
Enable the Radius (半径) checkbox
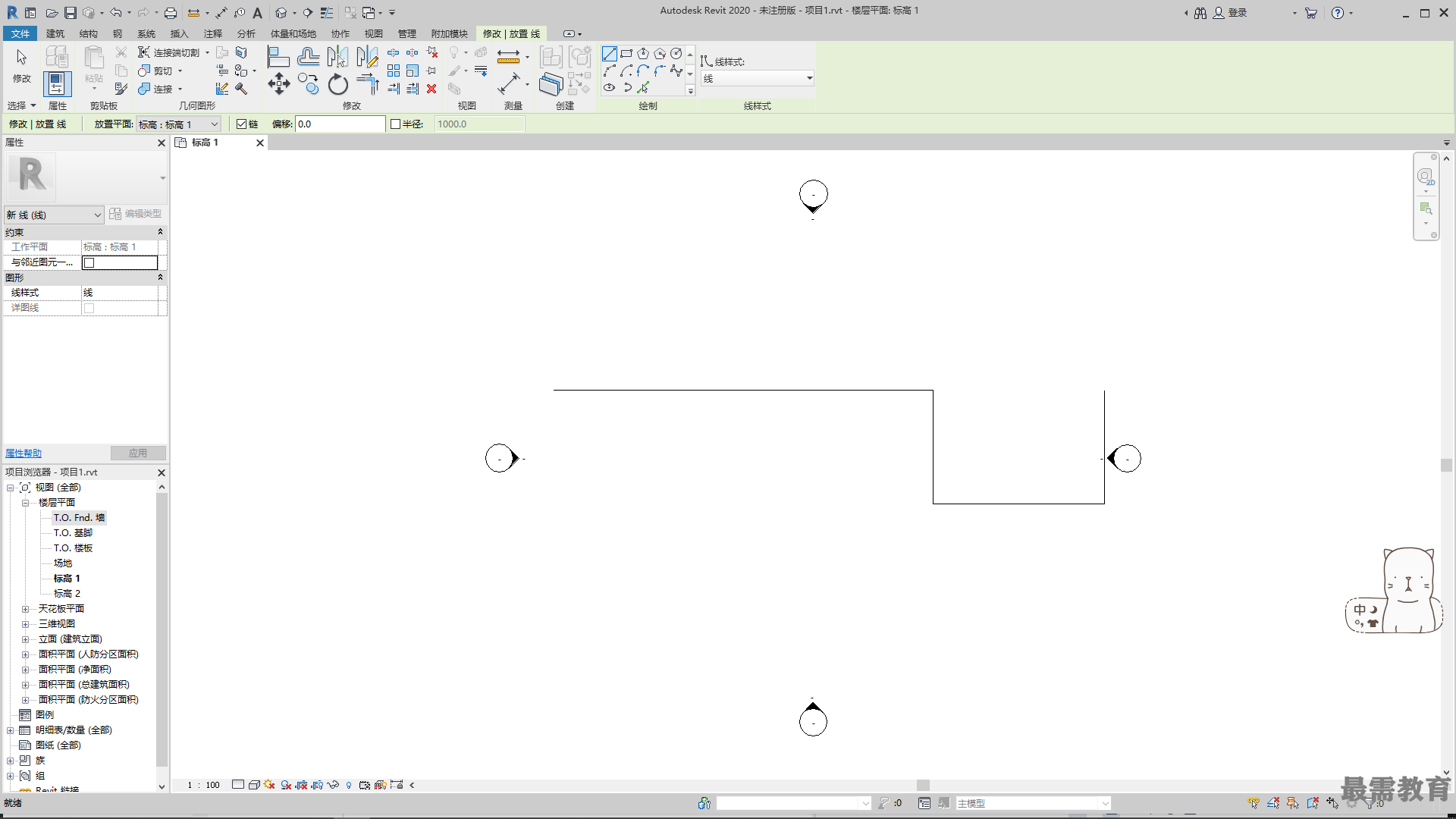[395, 124]
